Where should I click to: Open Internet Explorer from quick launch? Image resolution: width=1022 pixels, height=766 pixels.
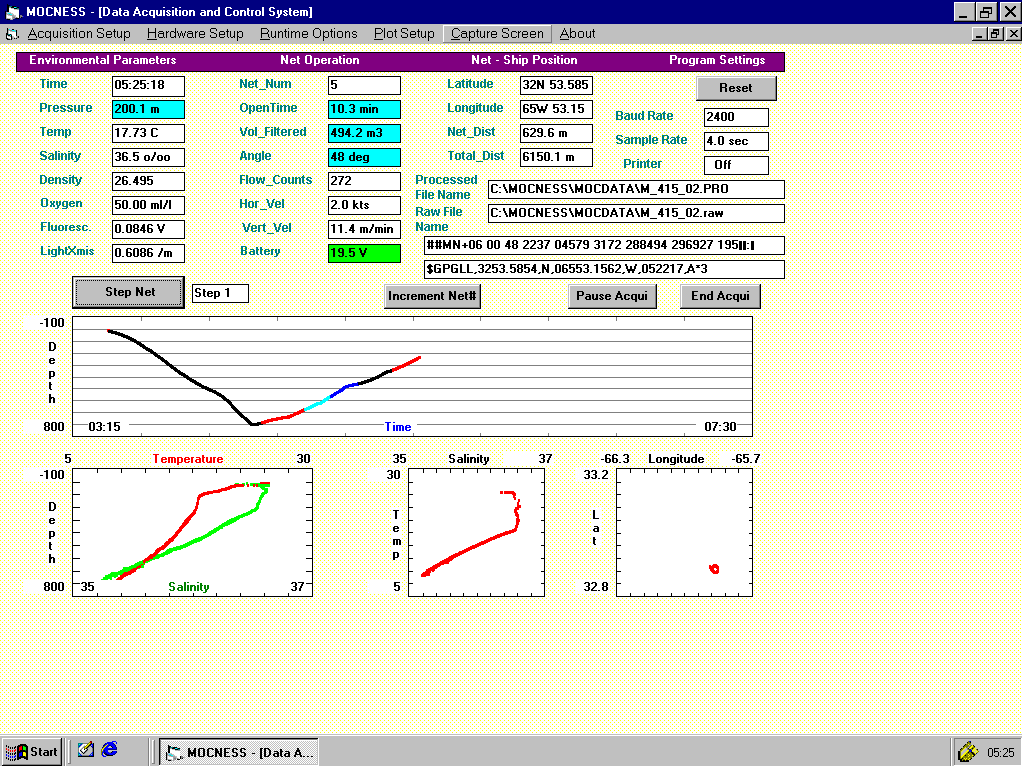(110, 750)
